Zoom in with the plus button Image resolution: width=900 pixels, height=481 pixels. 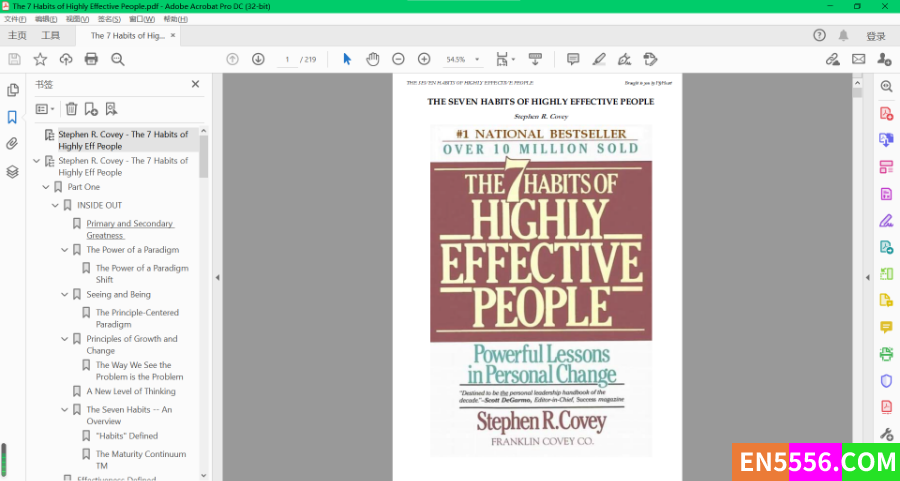[424, 59]
